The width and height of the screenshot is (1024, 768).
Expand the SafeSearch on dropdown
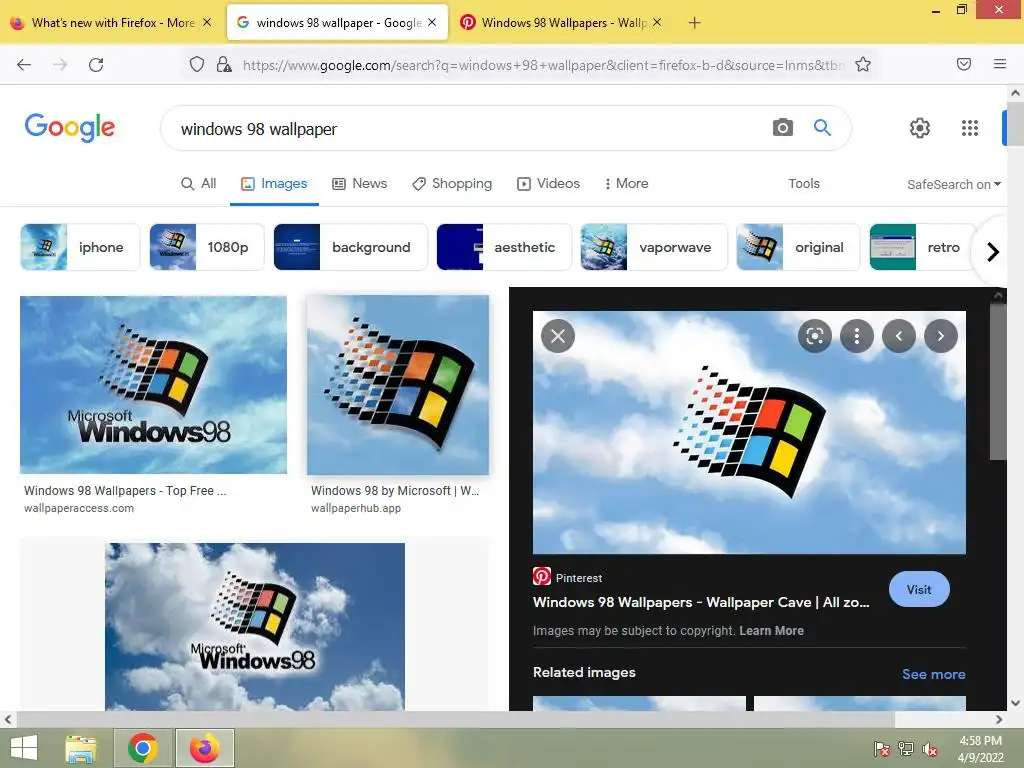click(x=954, y=184)
